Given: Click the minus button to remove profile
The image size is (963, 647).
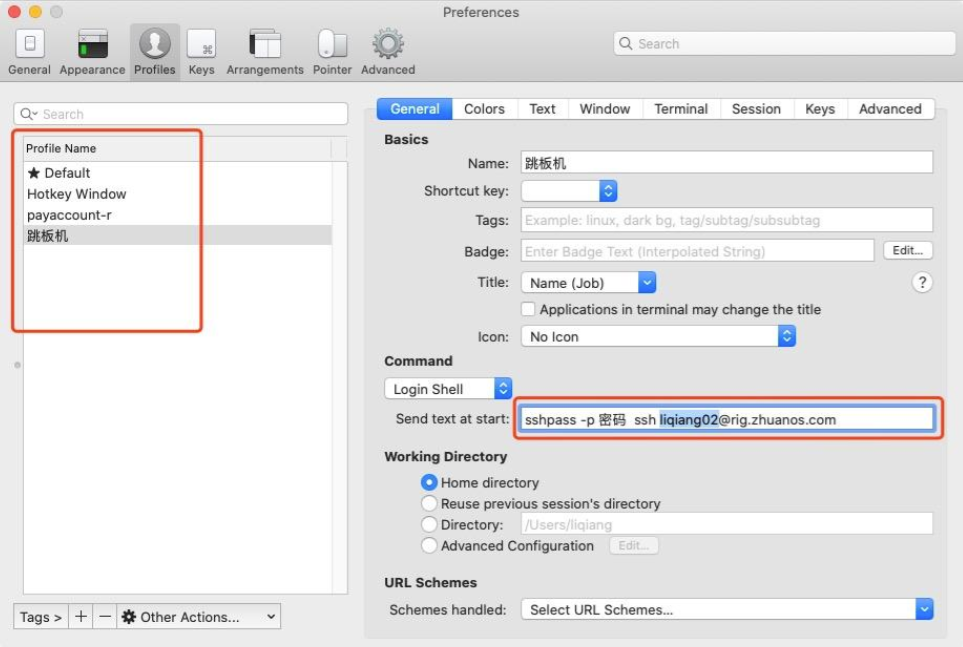Looking at the screenshot, I should (x=105, y=616).
